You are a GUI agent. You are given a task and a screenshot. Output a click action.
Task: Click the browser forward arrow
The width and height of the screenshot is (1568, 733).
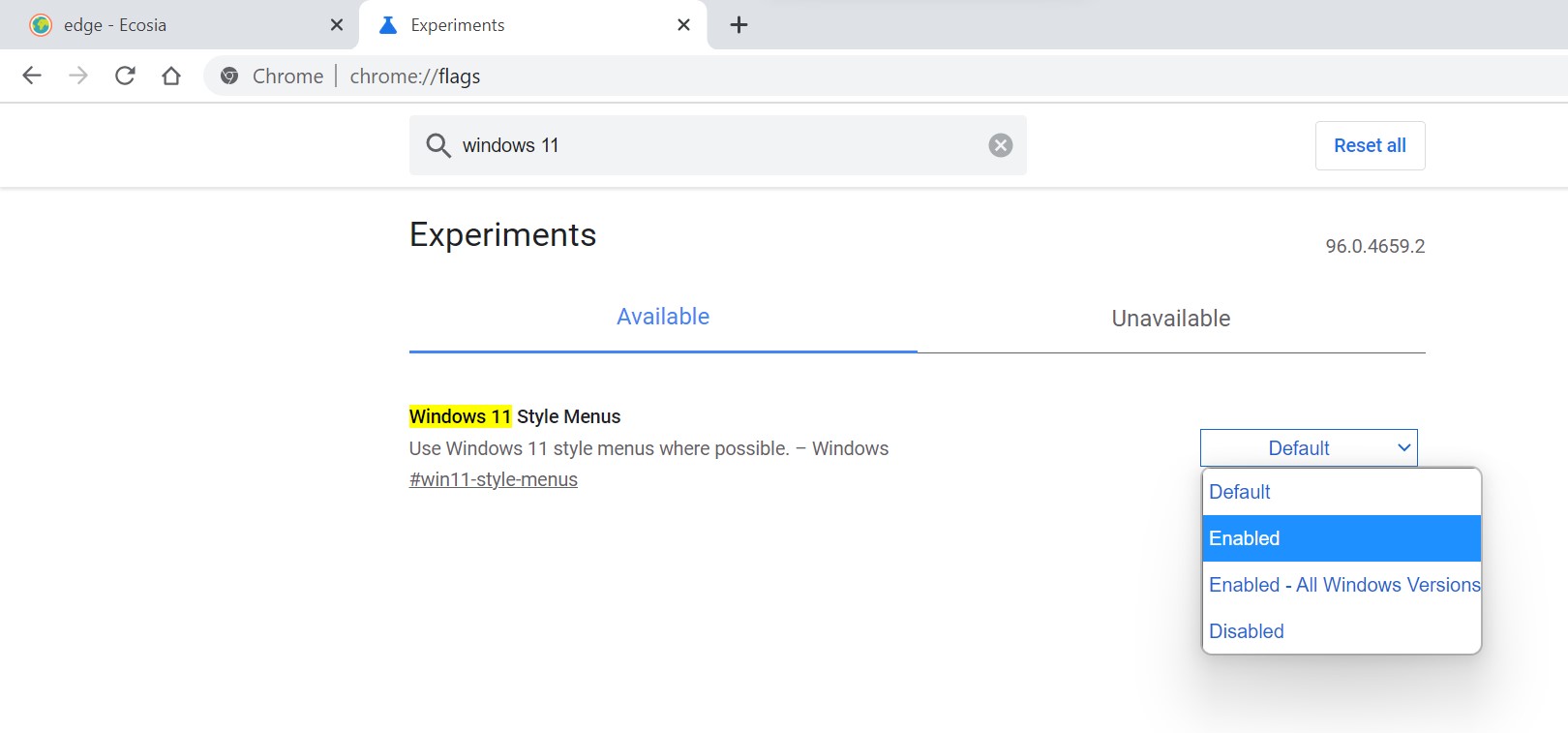pyautogui.click(x=78, y=76)
